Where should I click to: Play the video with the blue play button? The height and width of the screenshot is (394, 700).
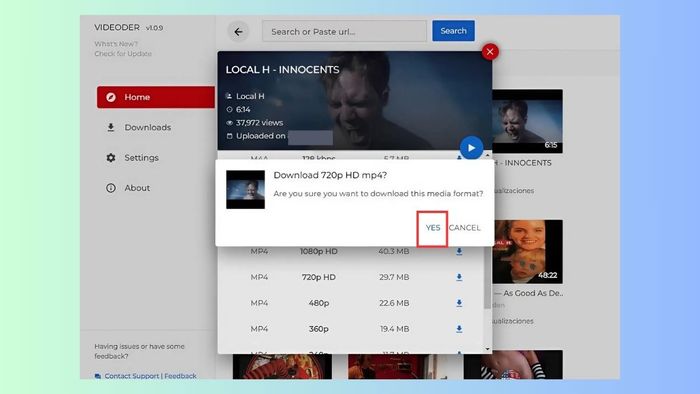point(471,148)
